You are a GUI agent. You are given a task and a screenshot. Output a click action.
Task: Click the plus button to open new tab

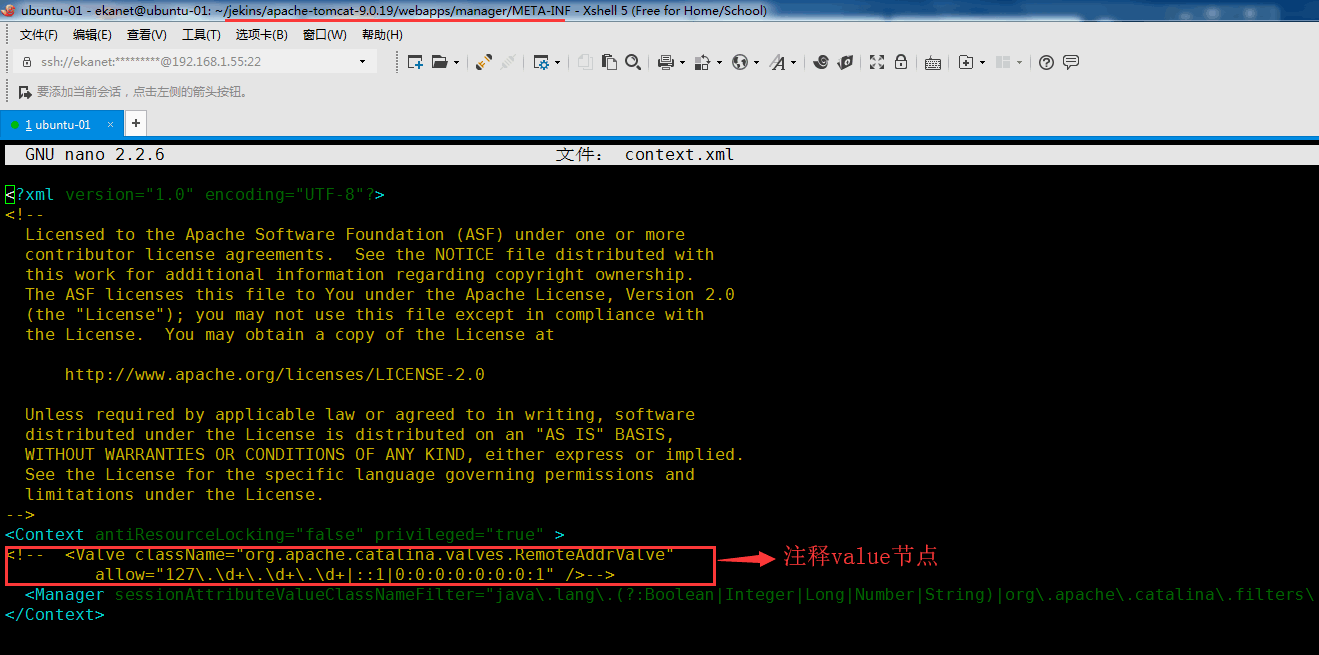click(135, 125)
